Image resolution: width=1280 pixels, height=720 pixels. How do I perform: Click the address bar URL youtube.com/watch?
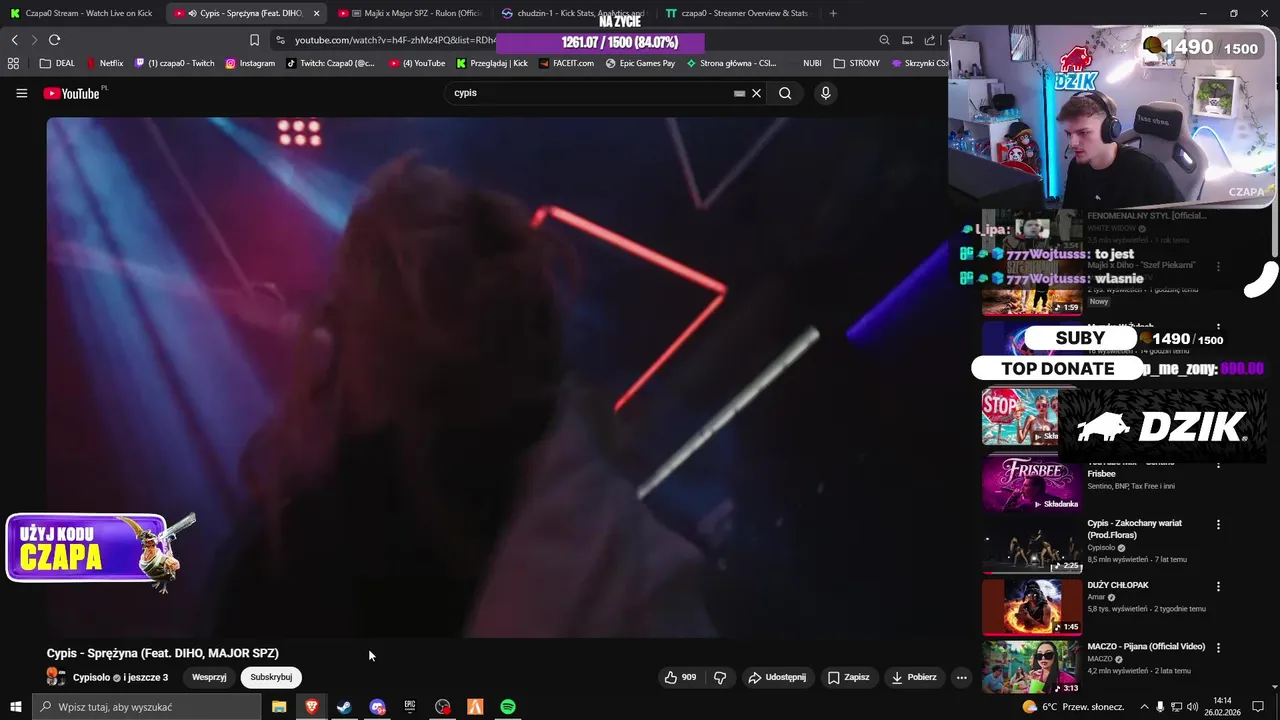click(x=395, y=40)
